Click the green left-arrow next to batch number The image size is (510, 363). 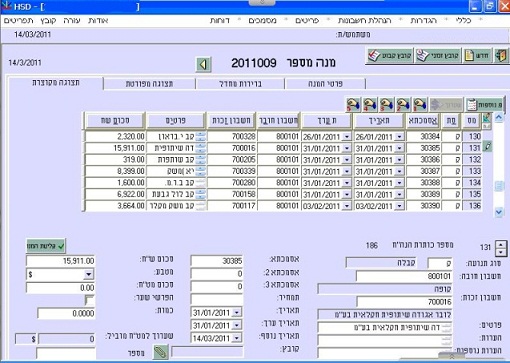point(203,64)
